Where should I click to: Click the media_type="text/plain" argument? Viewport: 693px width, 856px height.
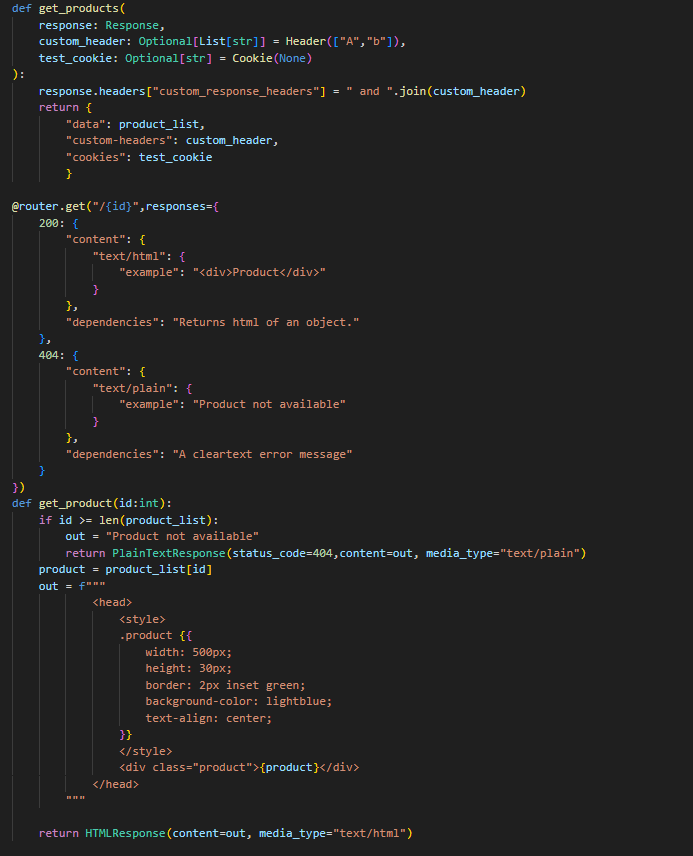point(502,553)
